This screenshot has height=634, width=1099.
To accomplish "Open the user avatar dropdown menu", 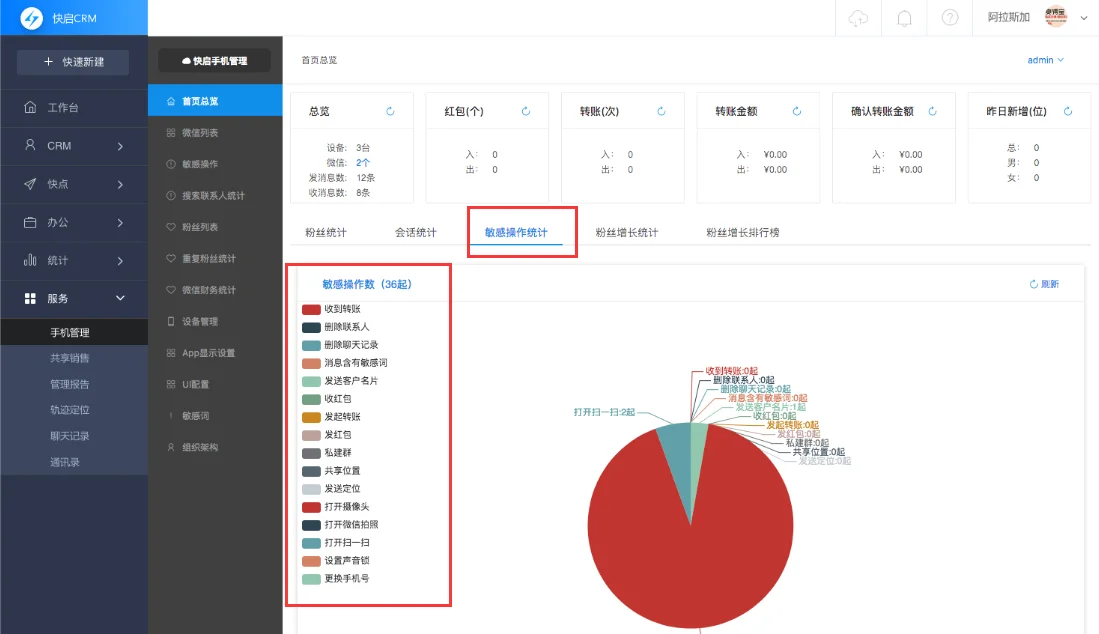I will (1057, 17).
